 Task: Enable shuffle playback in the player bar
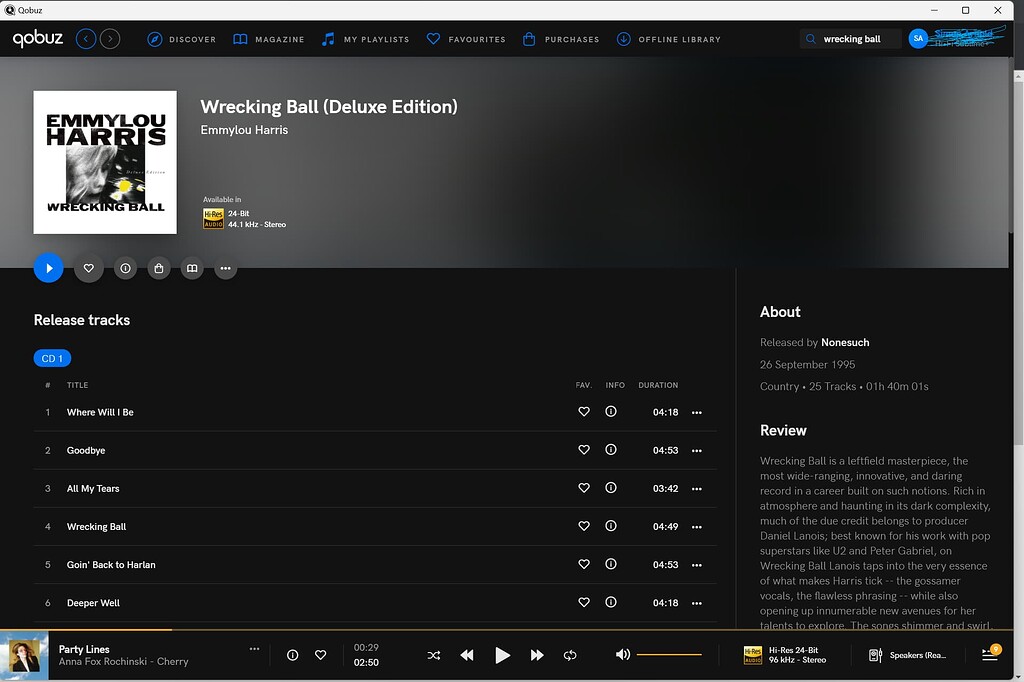coord(434,655)
